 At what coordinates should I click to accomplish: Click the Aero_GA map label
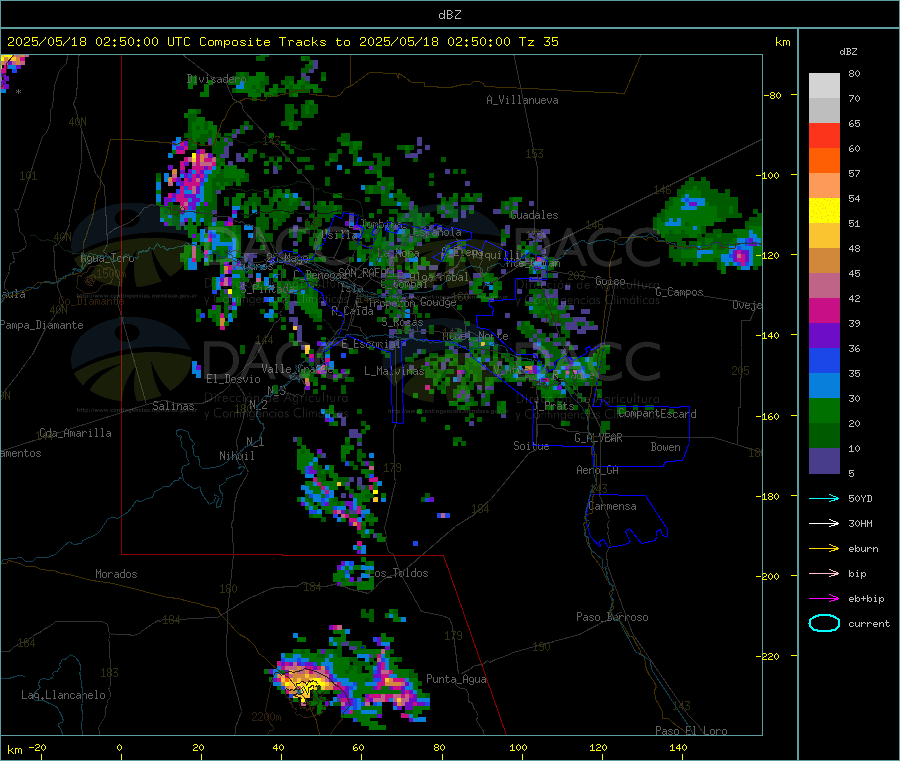[x=598, y=470]
